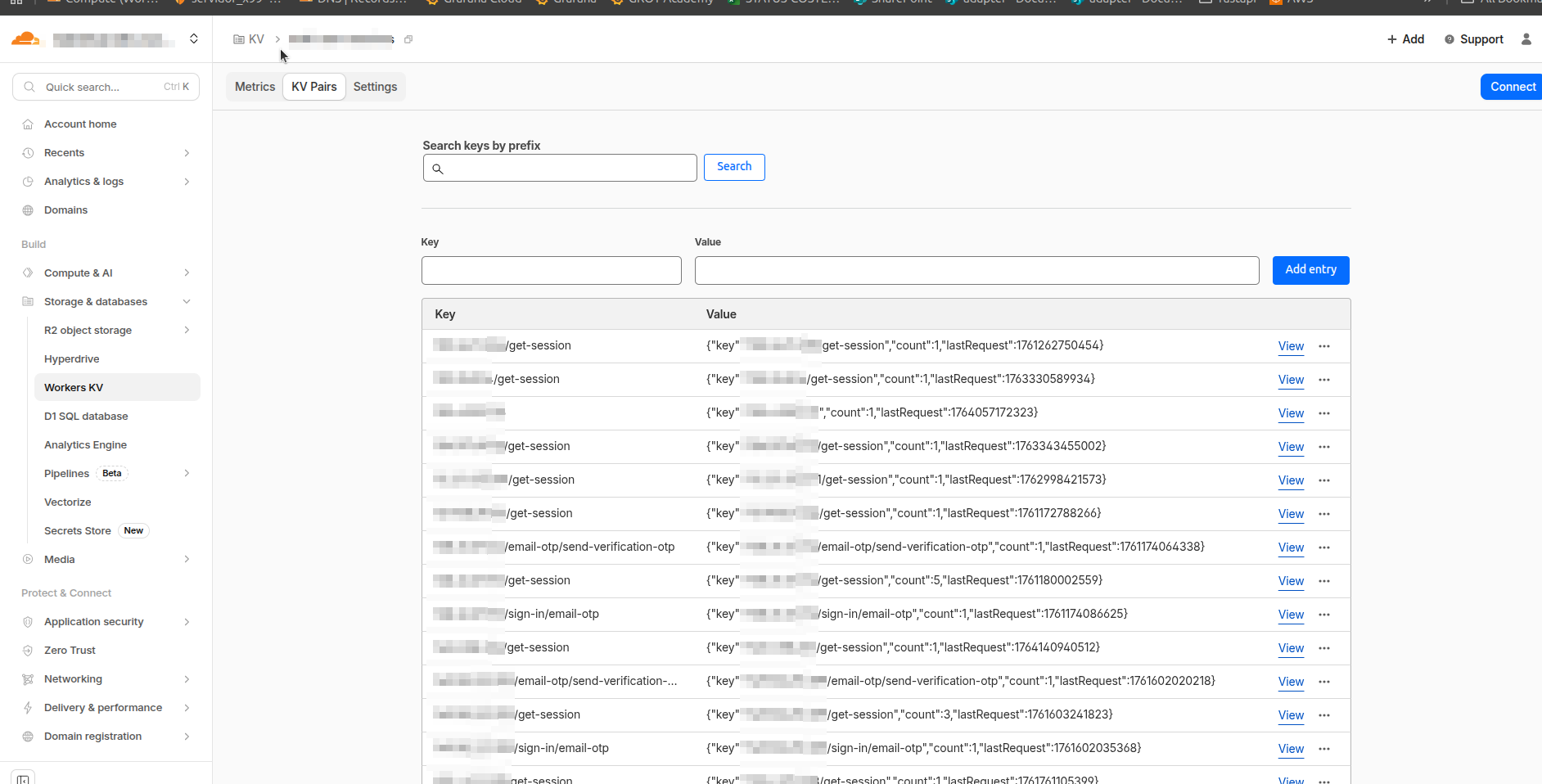Expand R2 object storage submenu

[187, 331]
